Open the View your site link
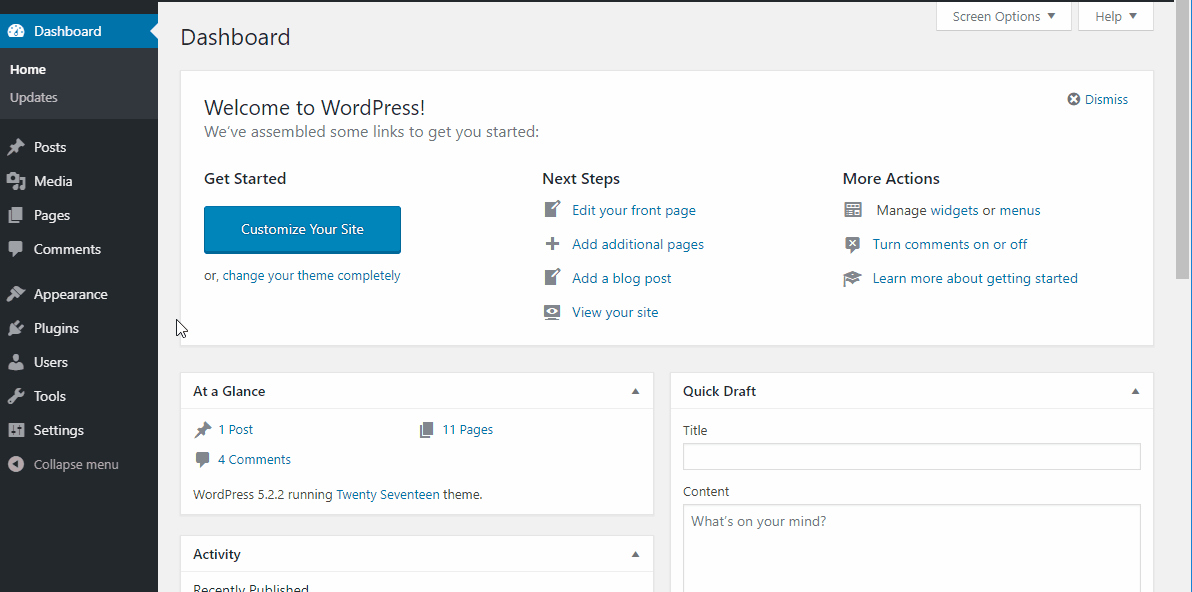 [615, 312]
